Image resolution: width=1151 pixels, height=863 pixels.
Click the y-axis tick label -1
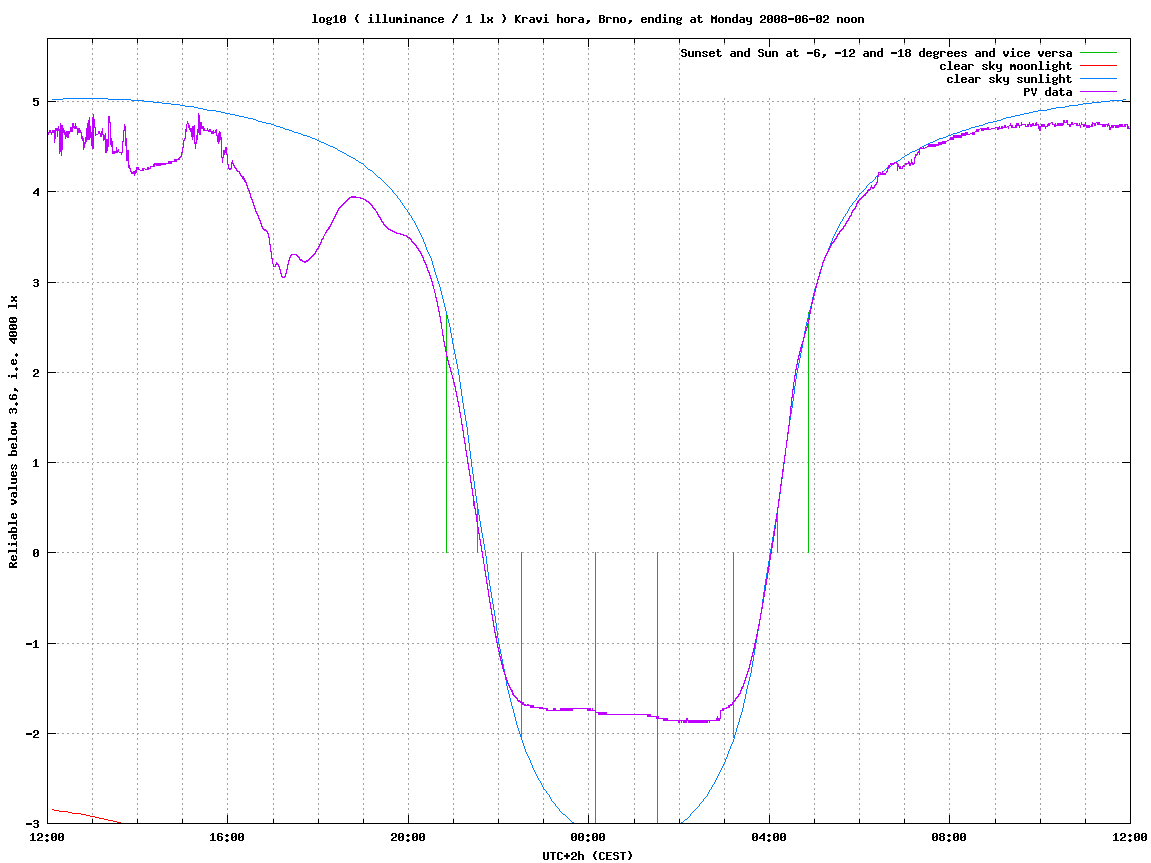32,643
